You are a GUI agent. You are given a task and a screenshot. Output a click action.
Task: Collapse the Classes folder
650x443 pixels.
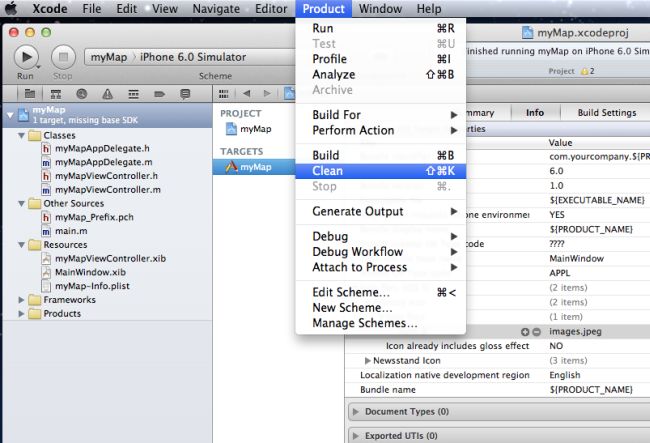point(21,136)
